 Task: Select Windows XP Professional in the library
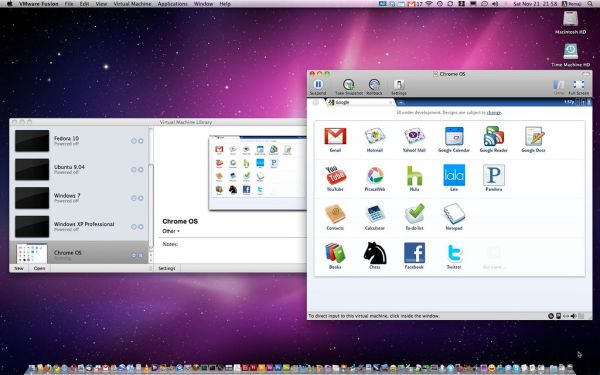pos(79,226)
